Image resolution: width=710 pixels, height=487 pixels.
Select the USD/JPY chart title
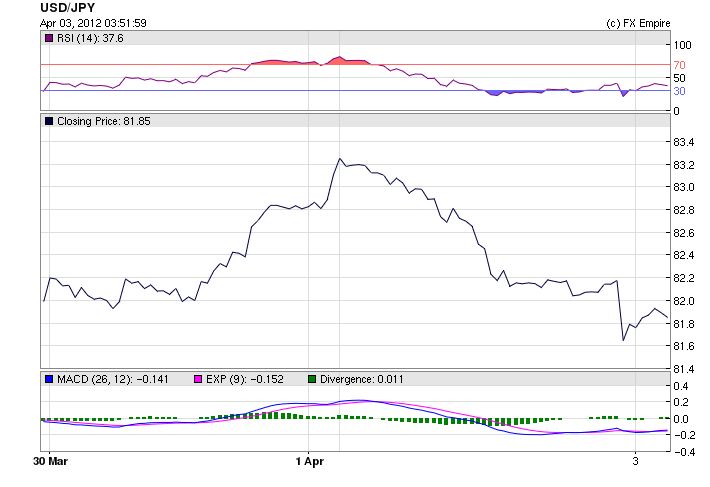click(x=68, y=8)
